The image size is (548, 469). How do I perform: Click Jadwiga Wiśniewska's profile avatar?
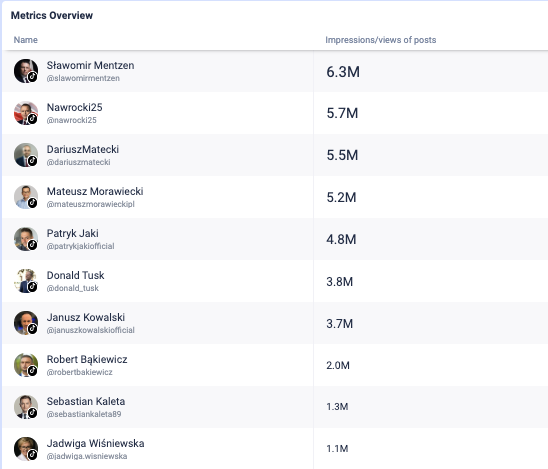[26, 449]
